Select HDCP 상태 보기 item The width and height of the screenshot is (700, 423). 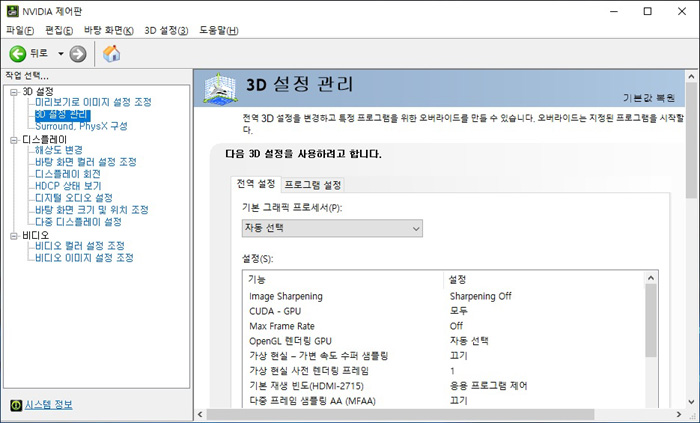click(68, 186)
